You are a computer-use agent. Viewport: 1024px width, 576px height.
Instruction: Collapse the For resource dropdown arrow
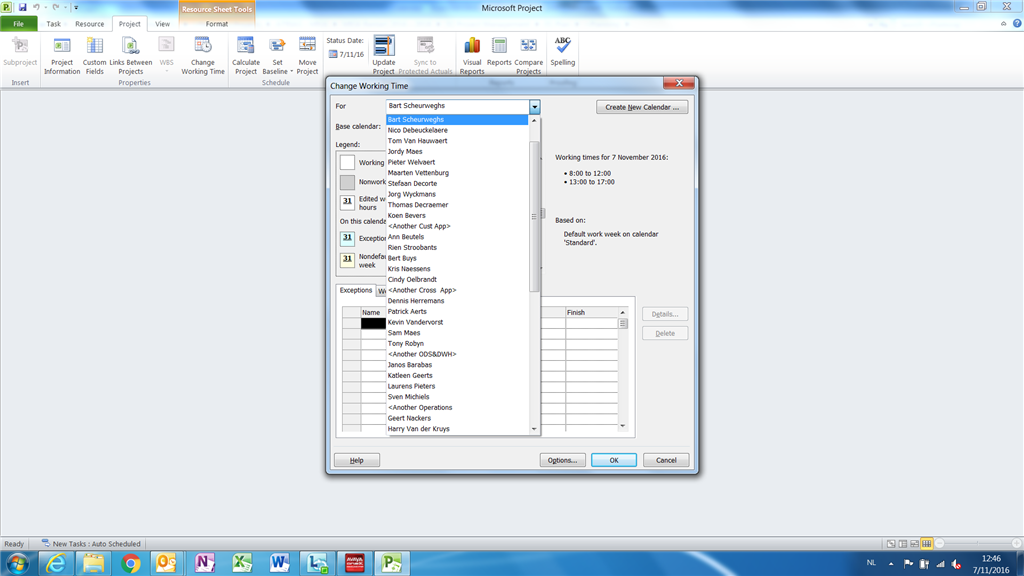pyautogui.click(x=534, y=106)
